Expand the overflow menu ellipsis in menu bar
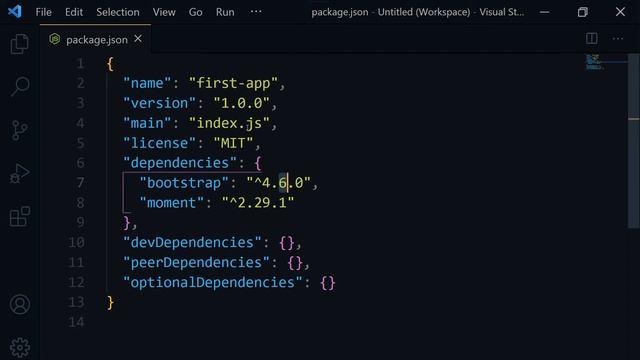Viewport: 640px width, 360px height. coord(256,12)
